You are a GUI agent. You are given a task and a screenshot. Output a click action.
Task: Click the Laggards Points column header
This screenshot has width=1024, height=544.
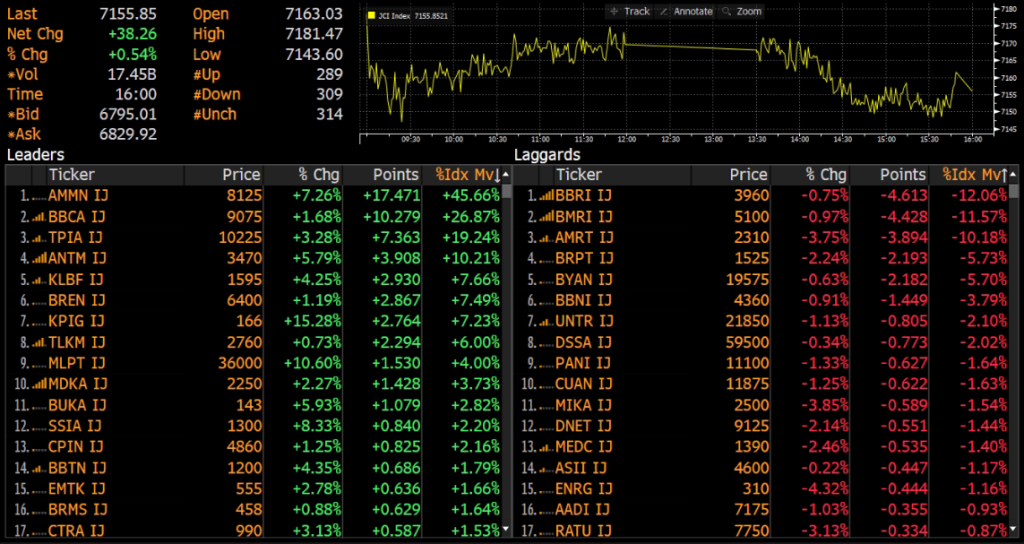pyautogui.click(x=903, y=175)
